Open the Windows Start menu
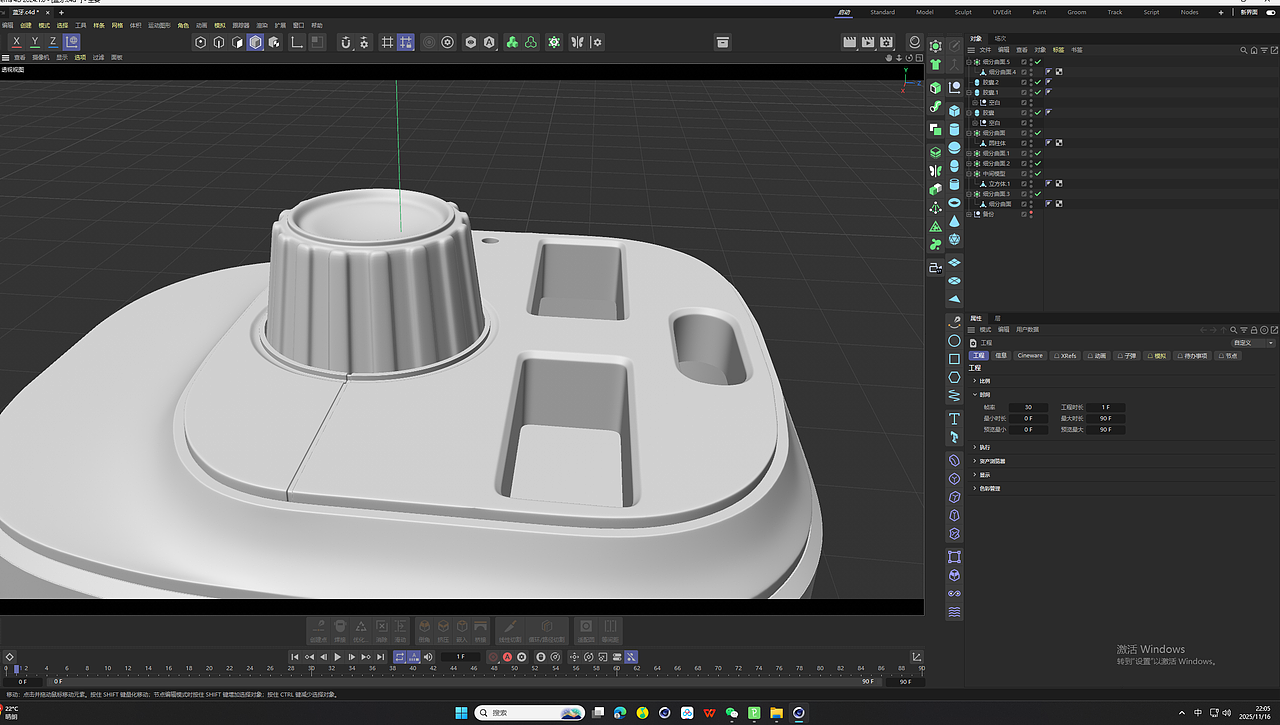1280x725 pixels. coord(461,713)
